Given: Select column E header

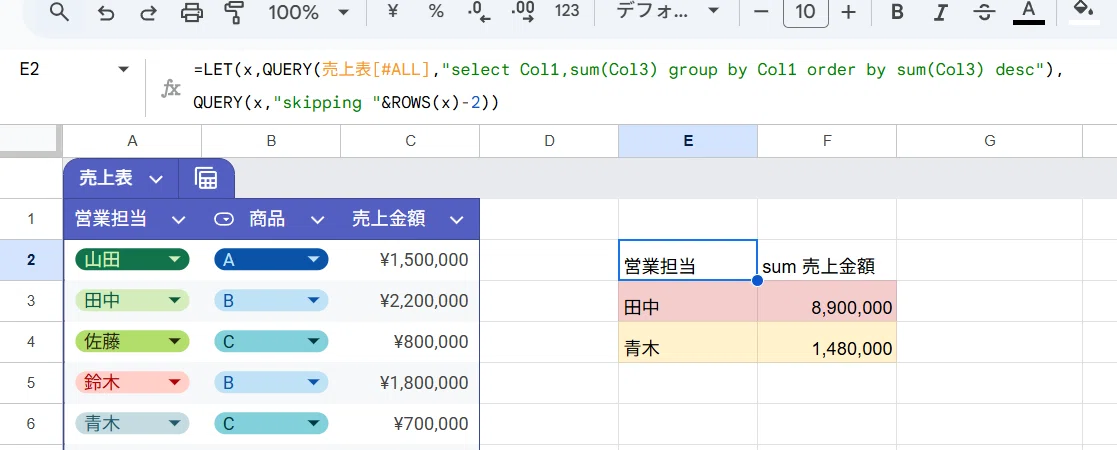Looking at the screenshot, I should pyautogui.click(x=688, y=141).
